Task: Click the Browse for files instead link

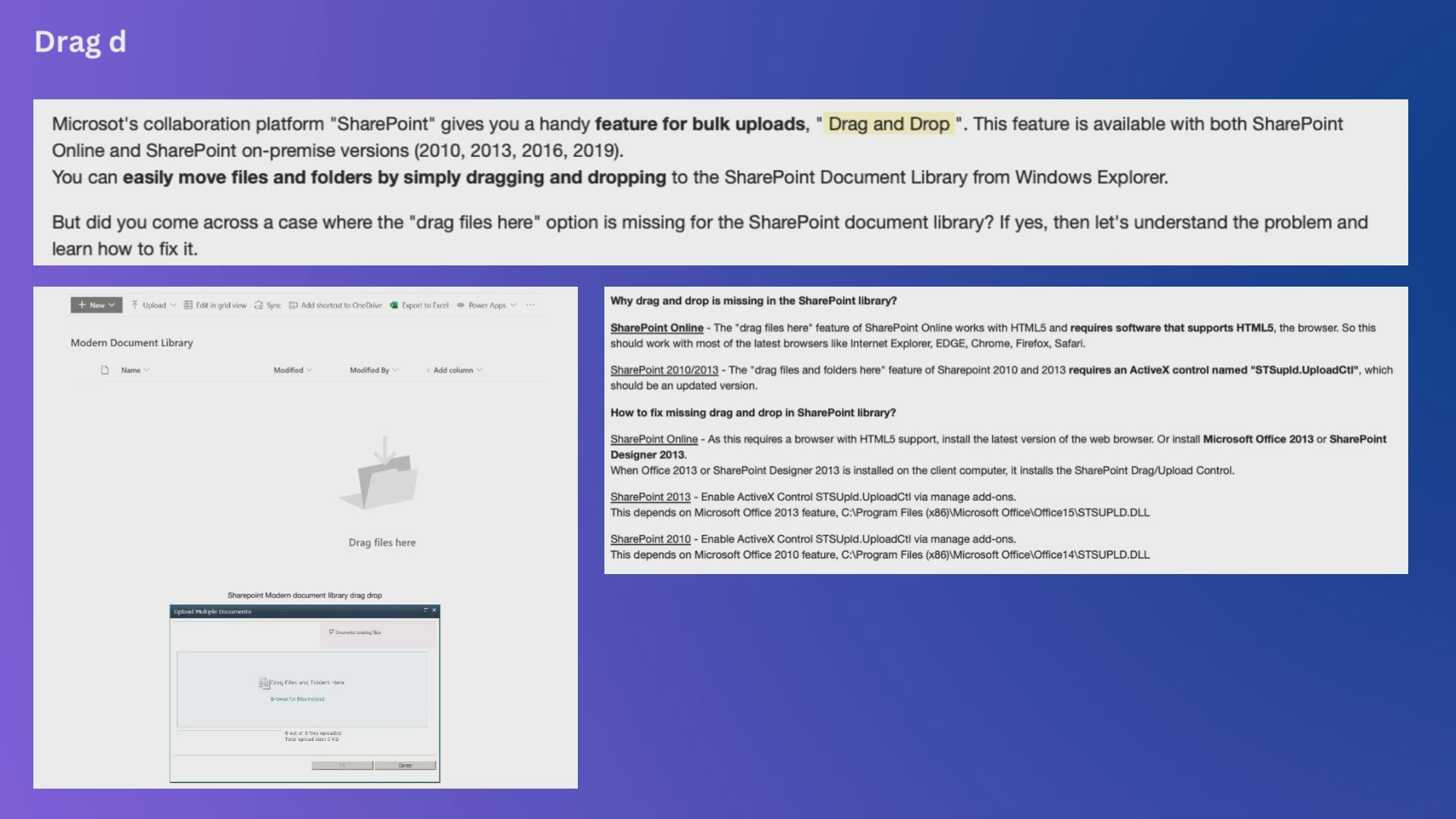Action: (297, 699)
